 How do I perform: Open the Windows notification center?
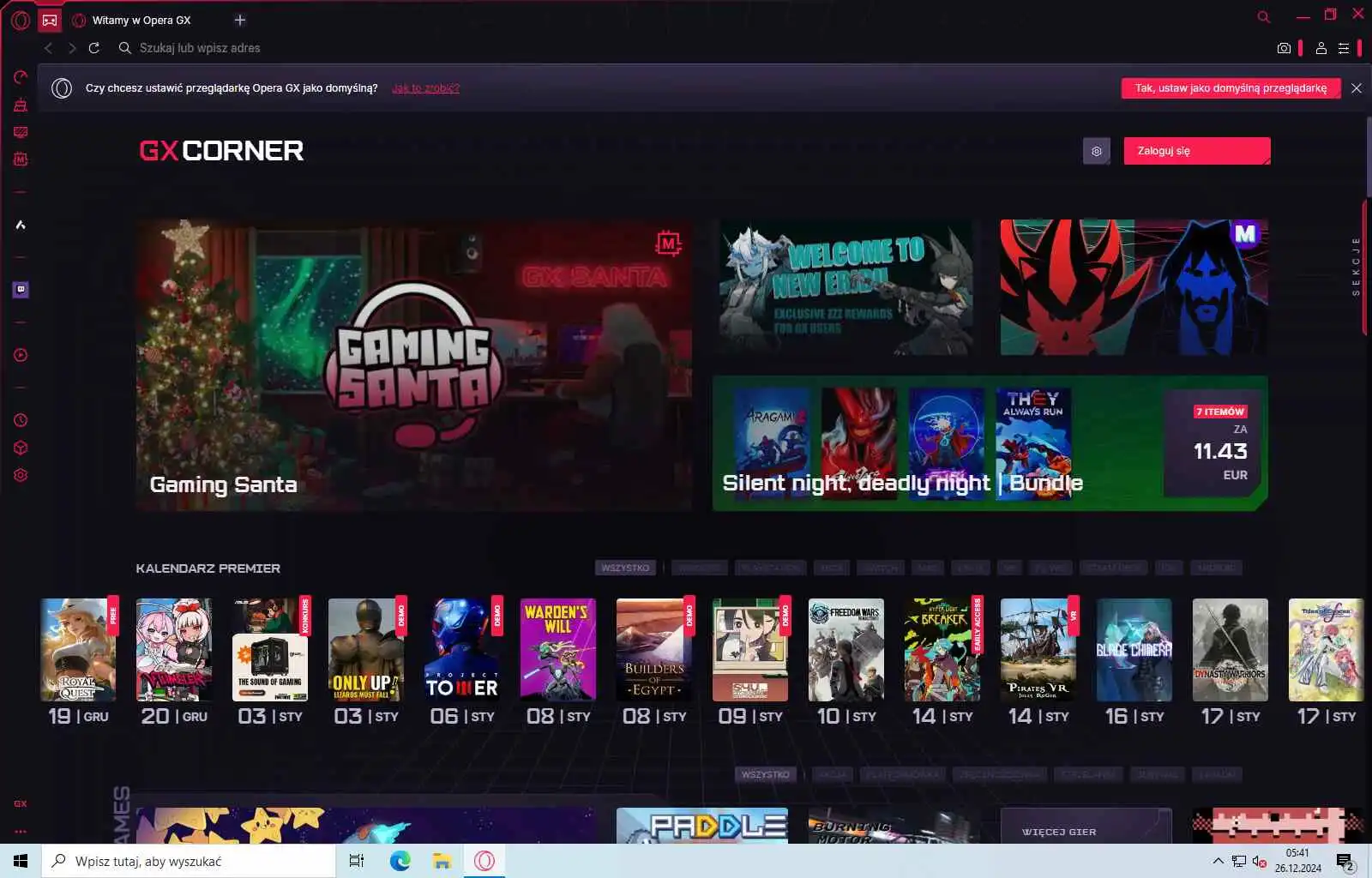[1346, 861]
